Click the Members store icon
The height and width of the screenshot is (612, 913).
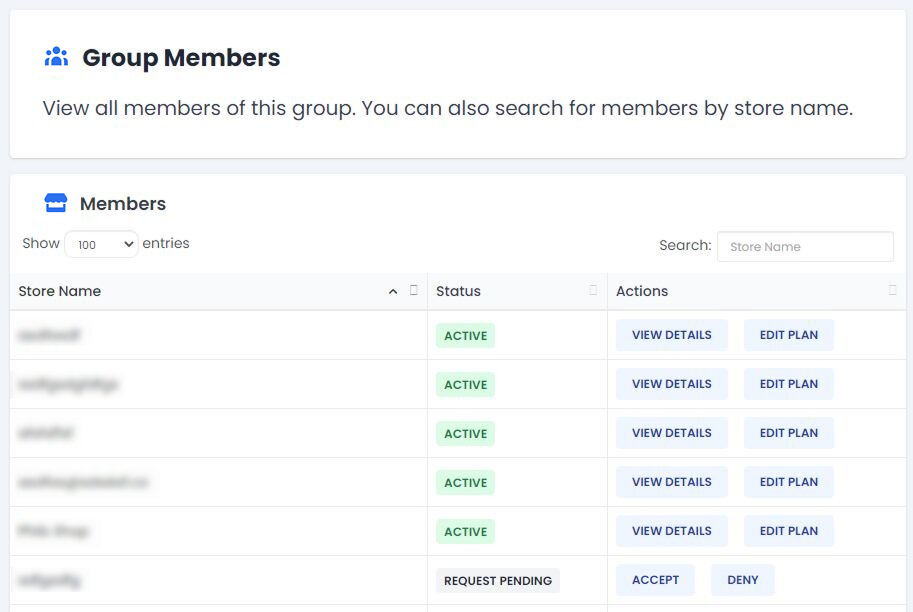click(55, 203)
